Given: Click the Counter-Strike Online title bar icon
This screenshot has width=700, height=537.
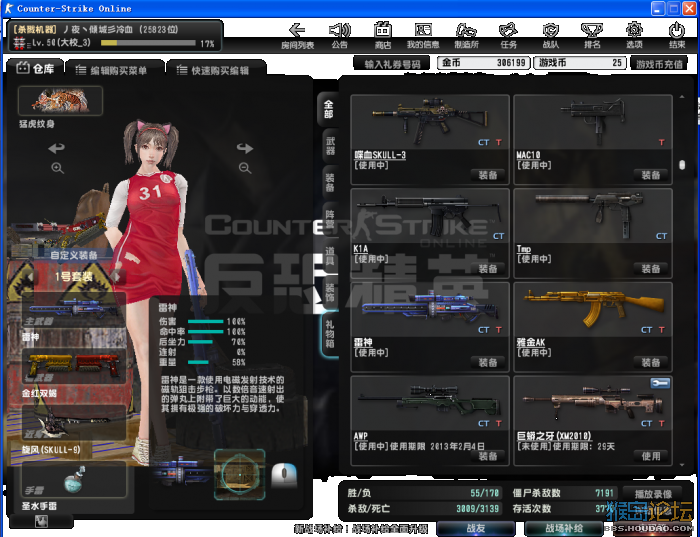Looking at the screenshot, I should pos(9,8).
